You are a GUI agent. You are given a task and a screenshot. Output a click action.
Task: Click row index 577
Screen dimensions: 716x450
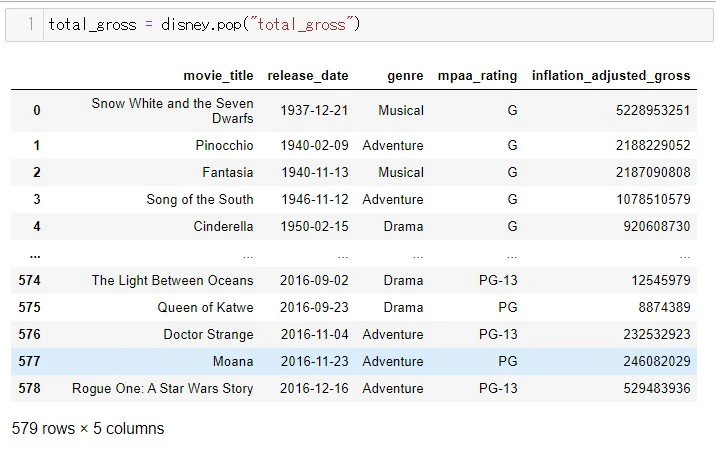[x=30, y=361]
